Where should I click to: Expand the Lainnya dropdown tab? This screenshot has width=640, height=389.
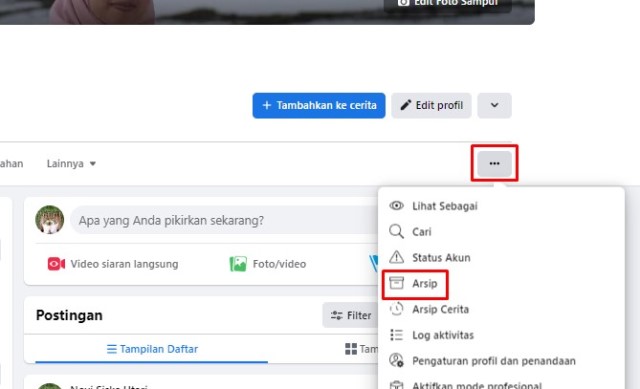click(x=71, y=164)
